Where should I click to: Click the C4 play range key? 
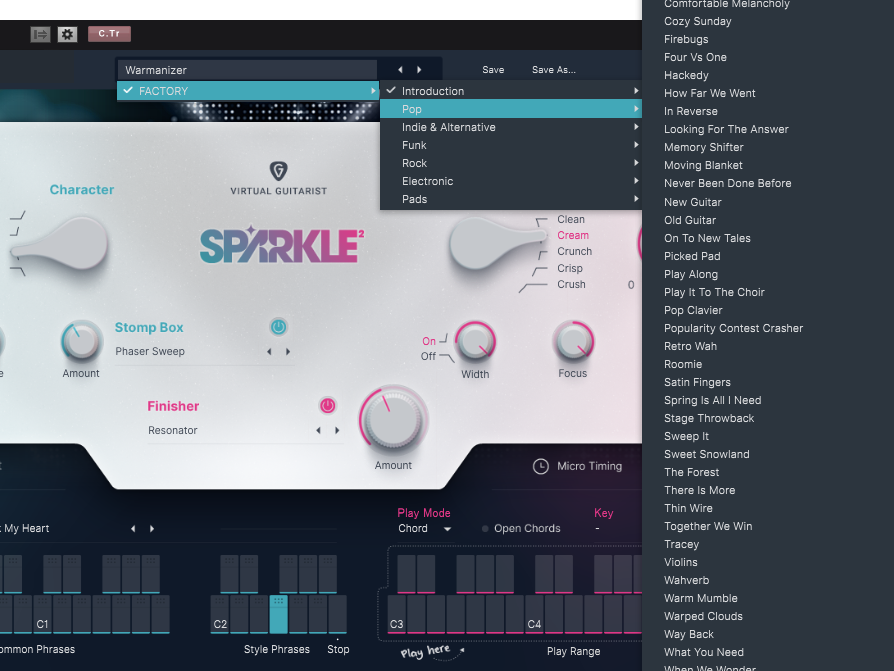[x=534, y=615]
